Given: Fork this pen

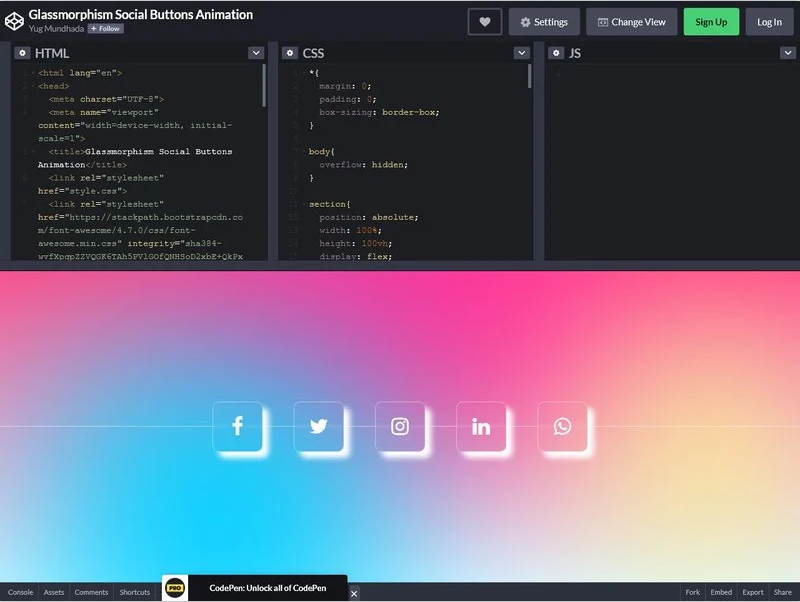Looking at the screenshot, I should 692,592.
